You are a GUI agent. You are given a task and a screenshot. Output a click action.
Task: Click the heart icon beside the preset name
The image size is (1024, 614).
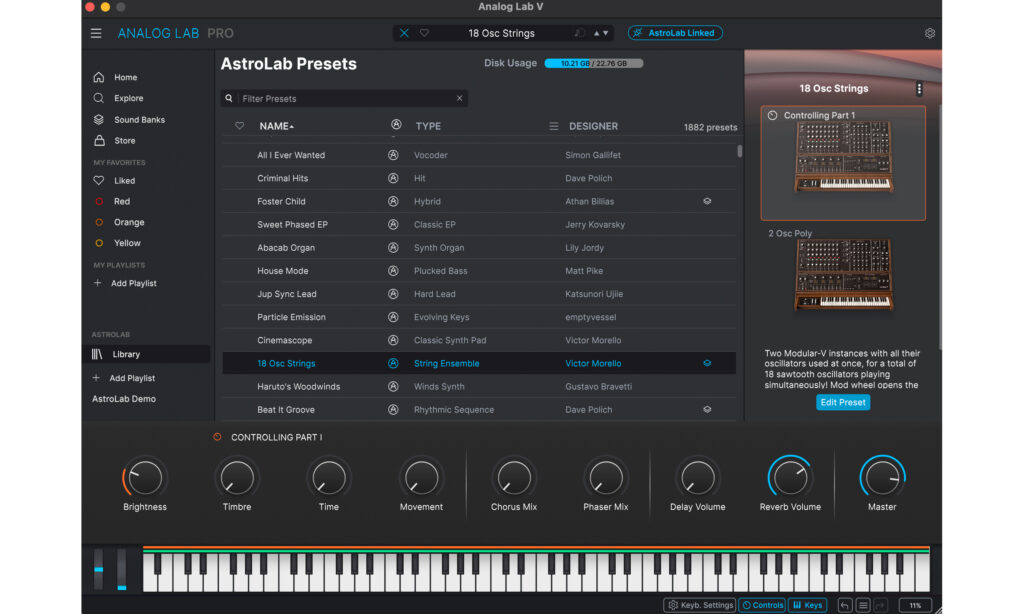click(x=424, y=33)
